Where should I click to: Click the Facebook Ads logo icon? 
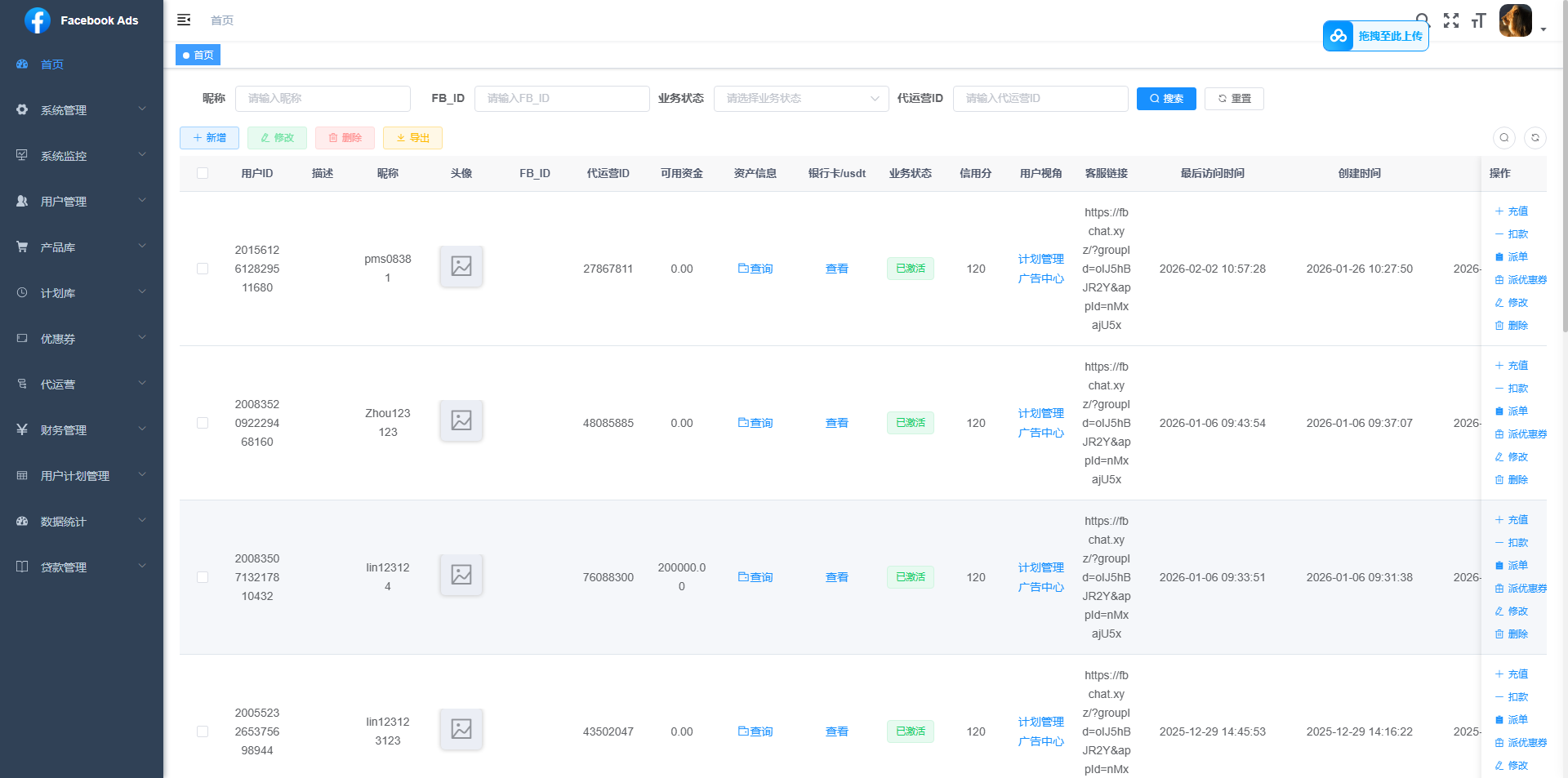(x=38, y=20)
